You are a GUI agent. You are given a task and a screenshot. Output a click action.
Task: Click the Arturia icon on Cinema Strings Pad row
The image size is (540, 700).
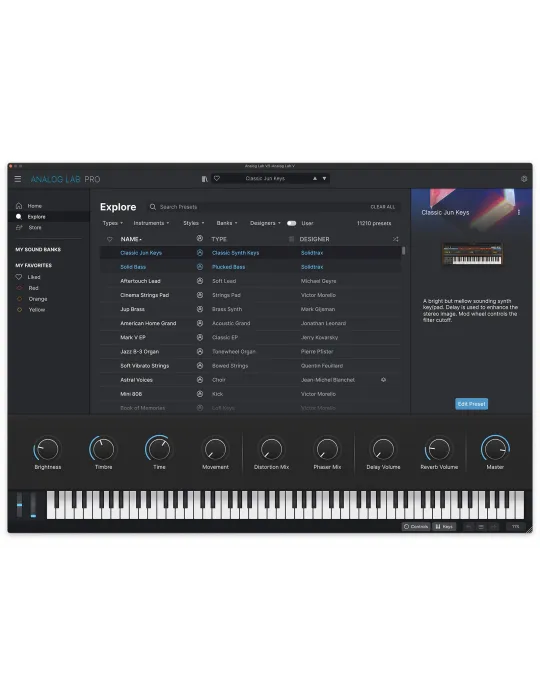(x=200, y=295)
